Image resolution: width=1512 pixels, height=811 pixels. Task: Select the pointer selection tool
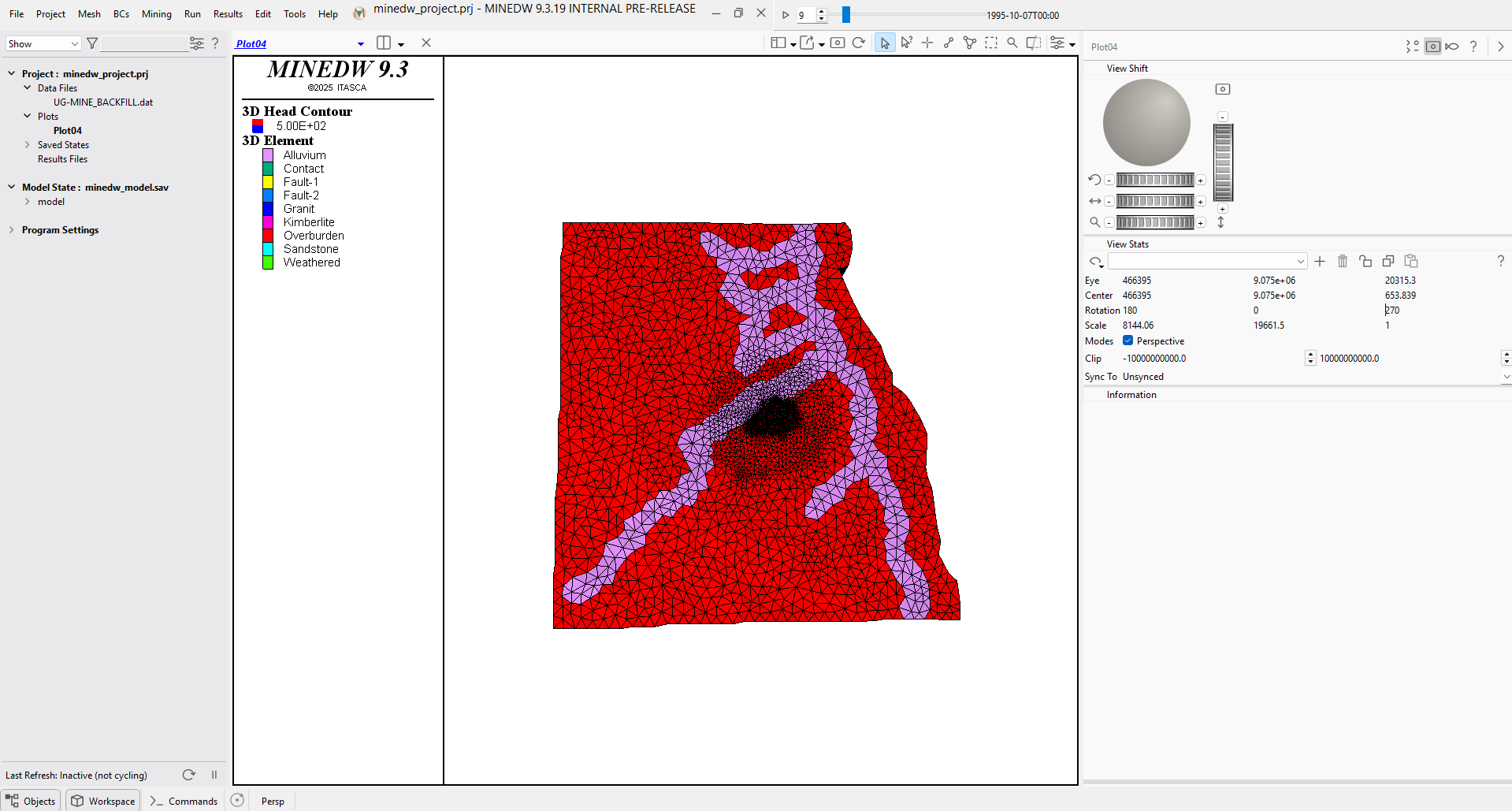[885, 43]
